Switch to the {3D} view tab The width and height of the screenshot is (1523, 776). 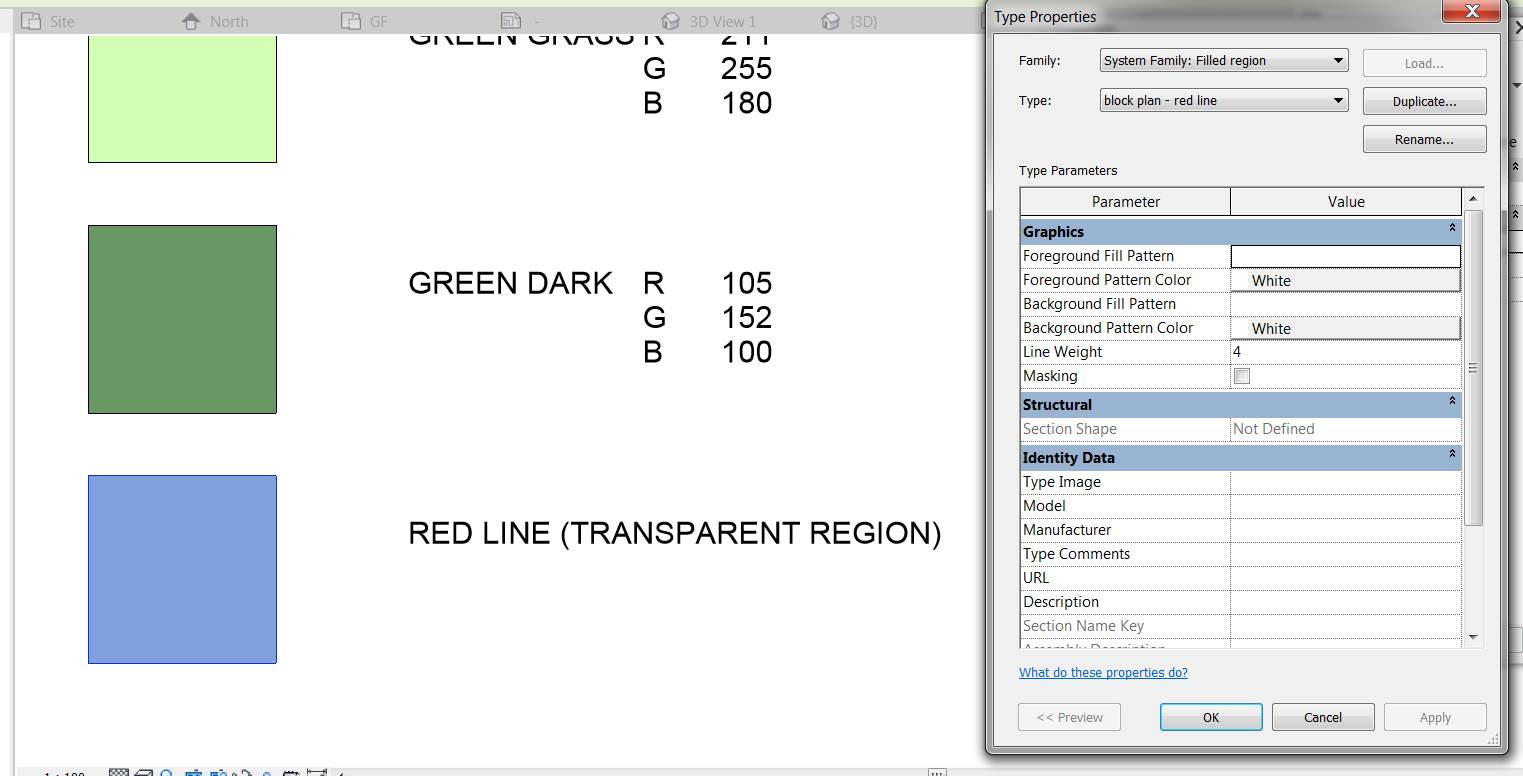point(849,21)
